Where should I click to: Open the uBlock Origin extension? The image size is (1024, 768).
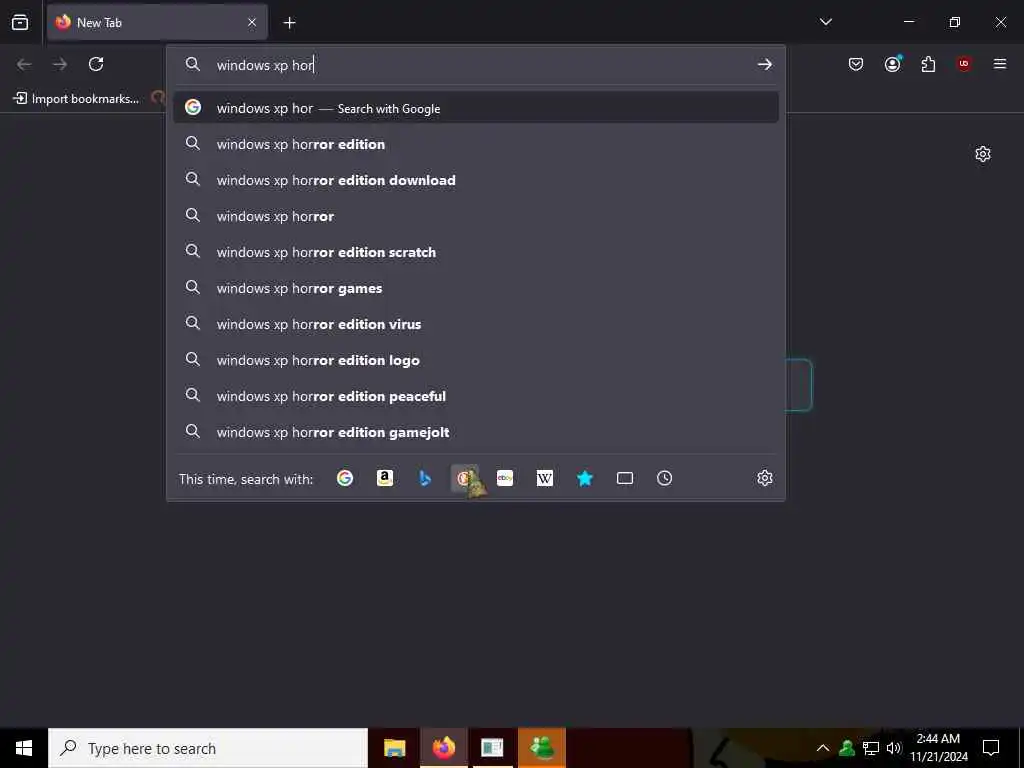tap(964, 64)
